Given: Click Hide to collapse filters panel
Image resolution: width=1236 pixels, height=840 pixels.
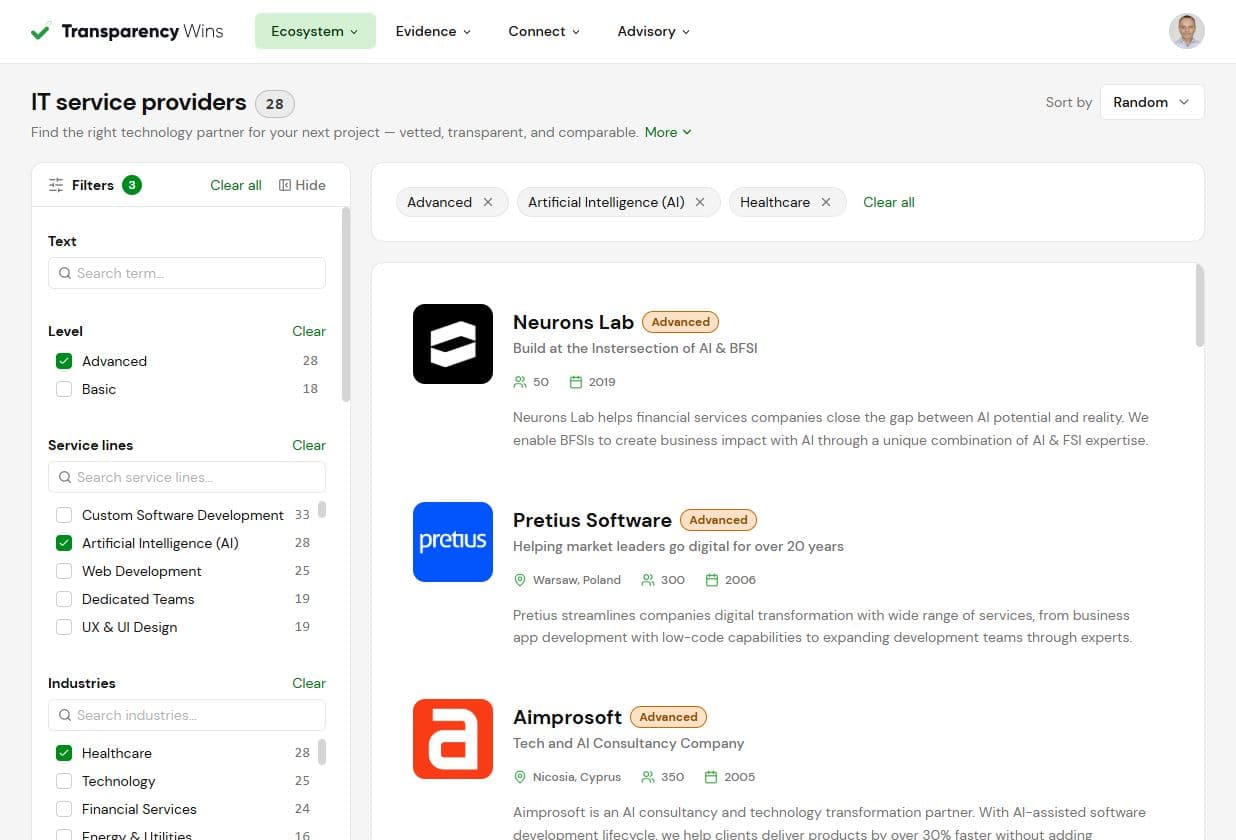Looking at the screenshot, I should [302, 185].
